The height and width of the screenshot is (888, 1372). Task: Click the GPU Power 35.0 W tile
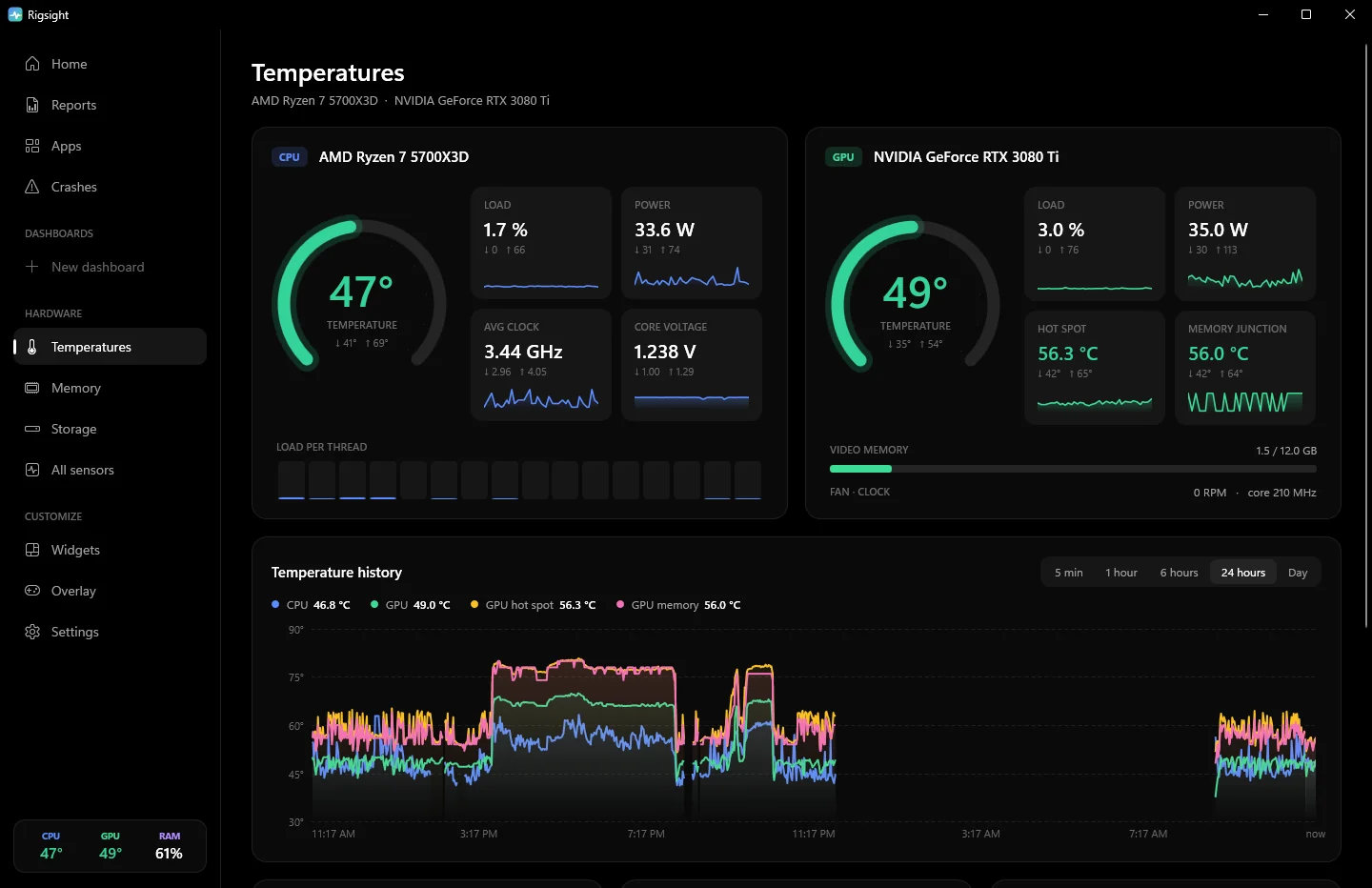pyautogui.click(x=1245, y=243)
